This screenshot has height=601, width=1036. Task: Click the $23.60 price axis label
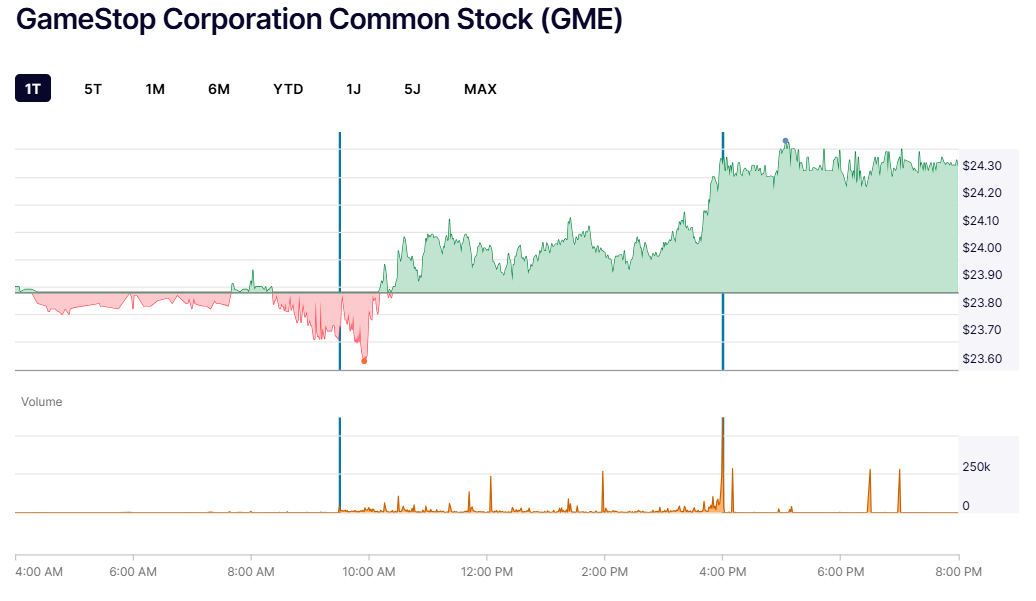(981, 358)
